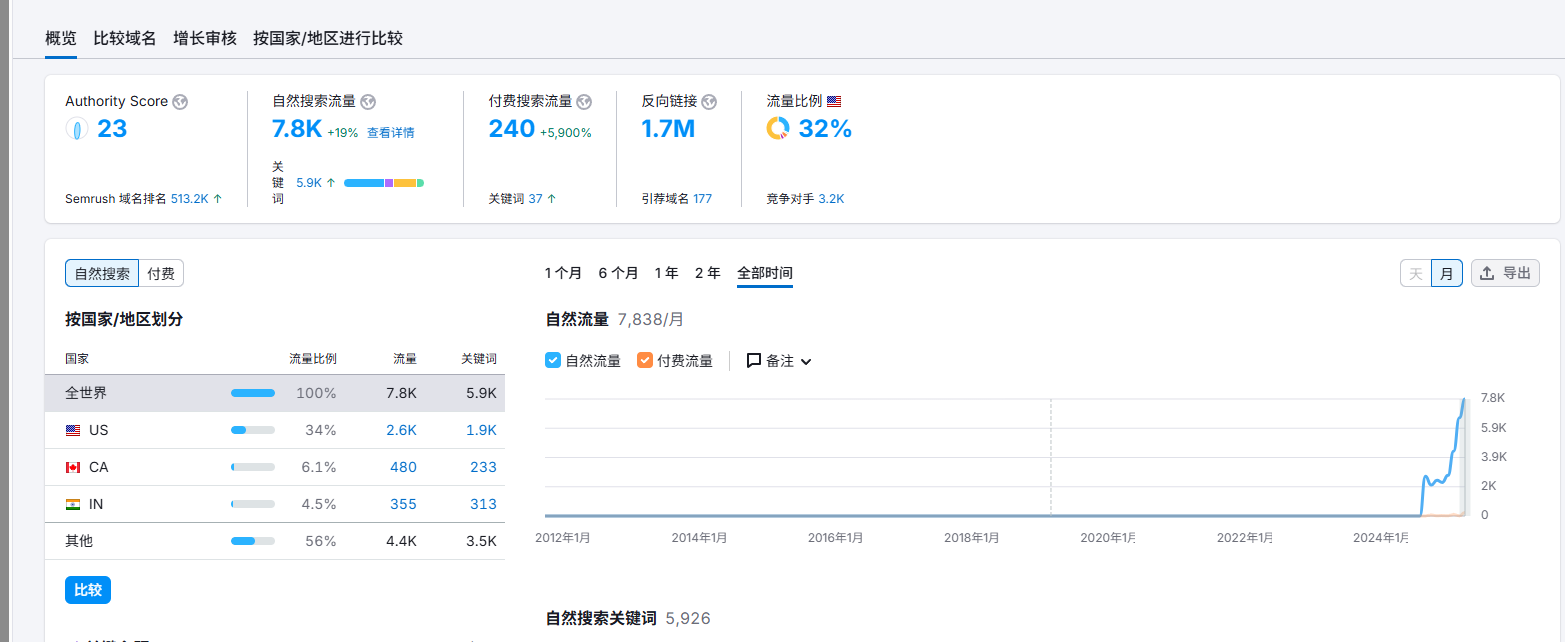Disable the 付费流量 checkbox
The image size is (1565, 642).
[644, 360]
